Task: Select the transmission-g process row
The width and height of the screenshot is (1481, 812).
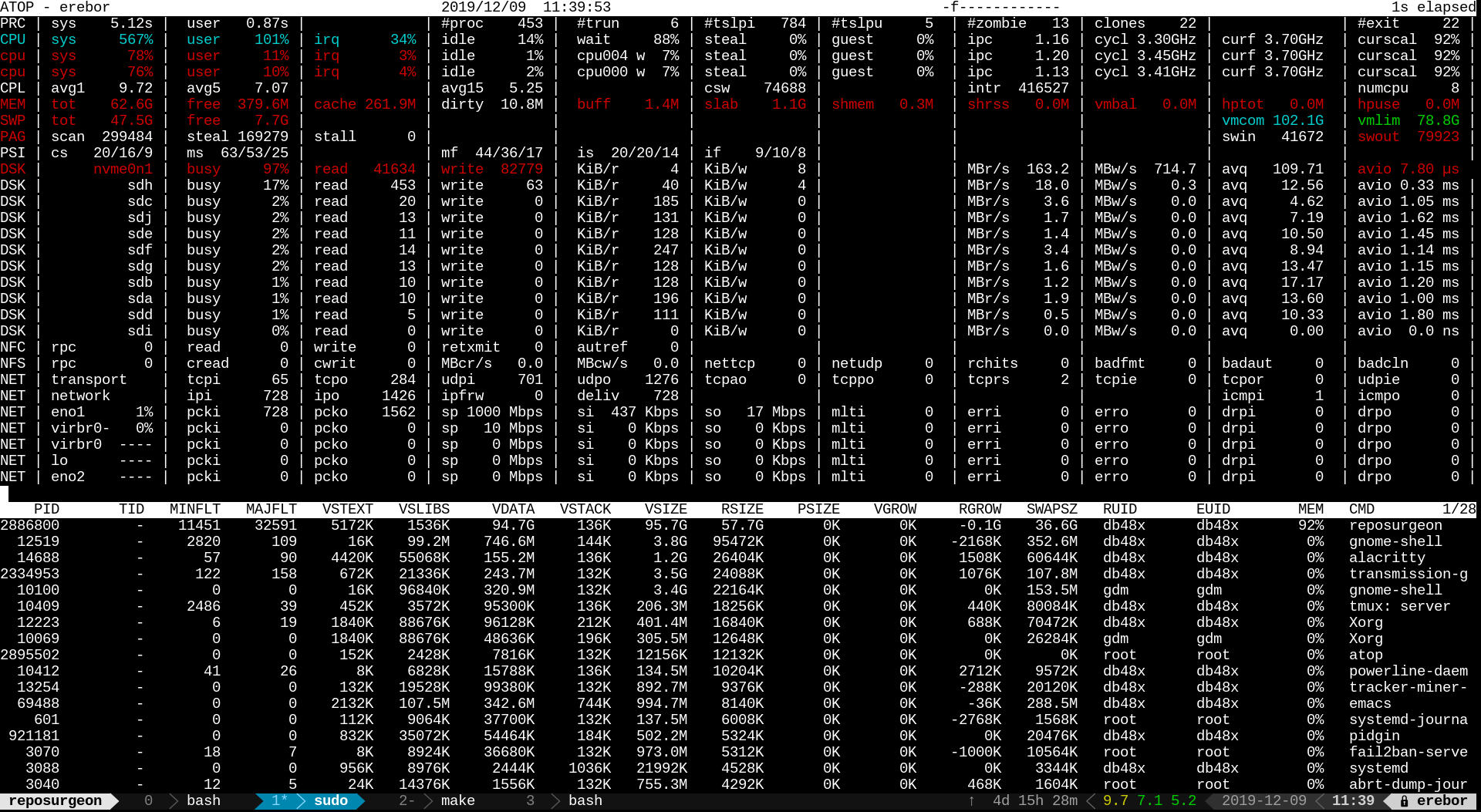Action: click(738, 574)
